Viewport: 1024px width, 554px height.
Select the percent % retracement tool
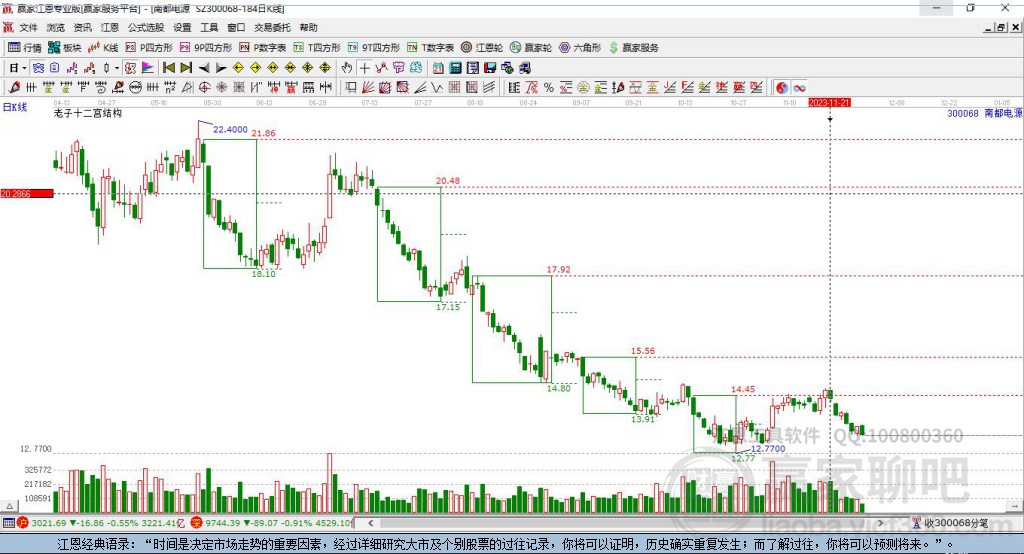click(x=549, y=88)
